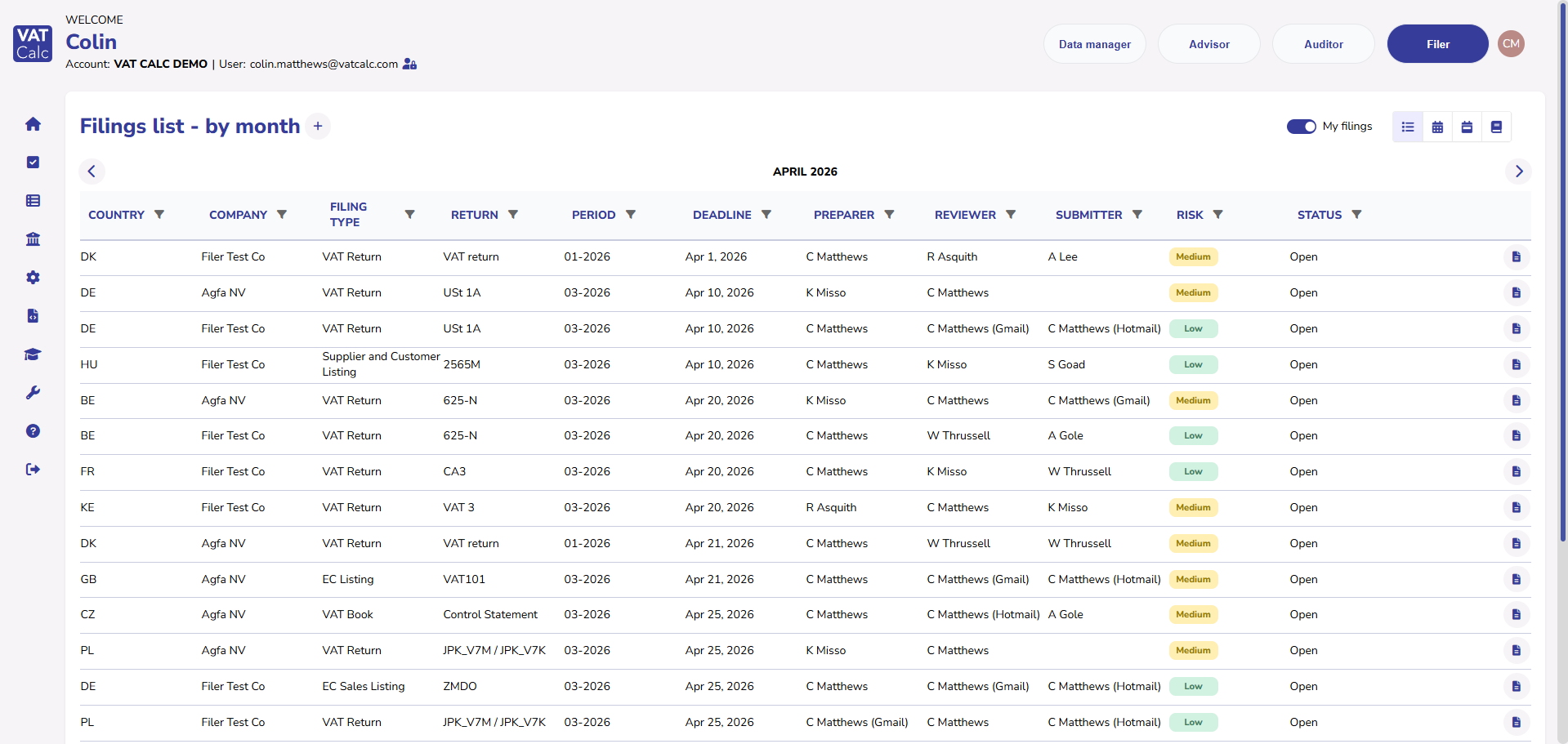Image resolution: width=1568 pixels, height=744 pixels.
Task: Click the Low risk badge for HU row
Action: (1193, 365)
